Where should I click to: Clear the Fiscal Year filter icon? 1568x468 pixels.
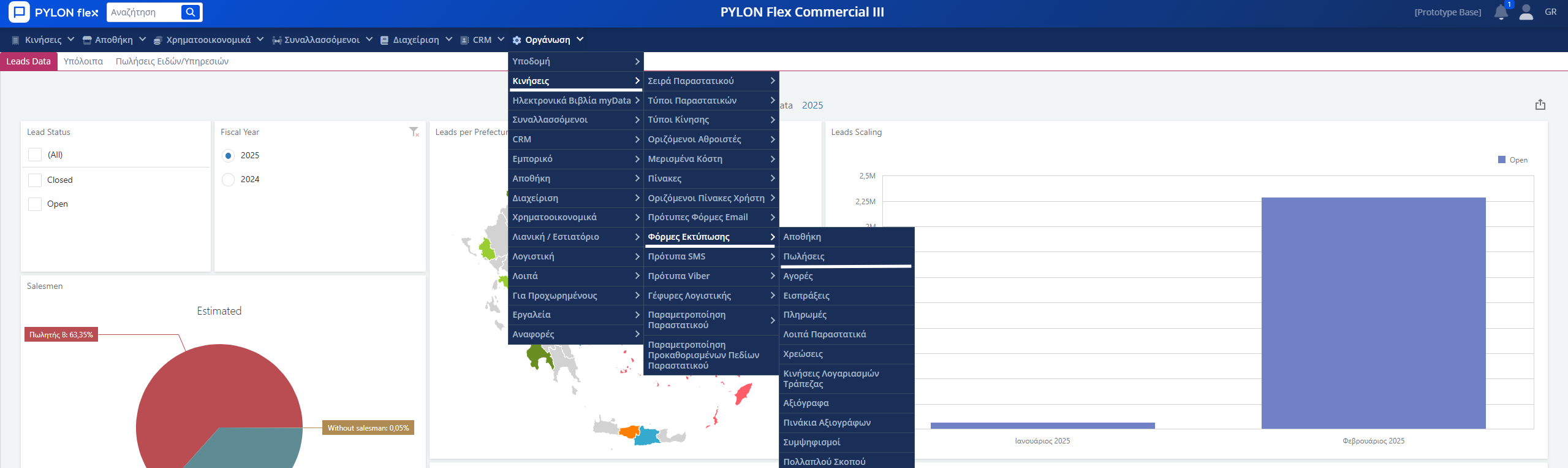point(414,132)
